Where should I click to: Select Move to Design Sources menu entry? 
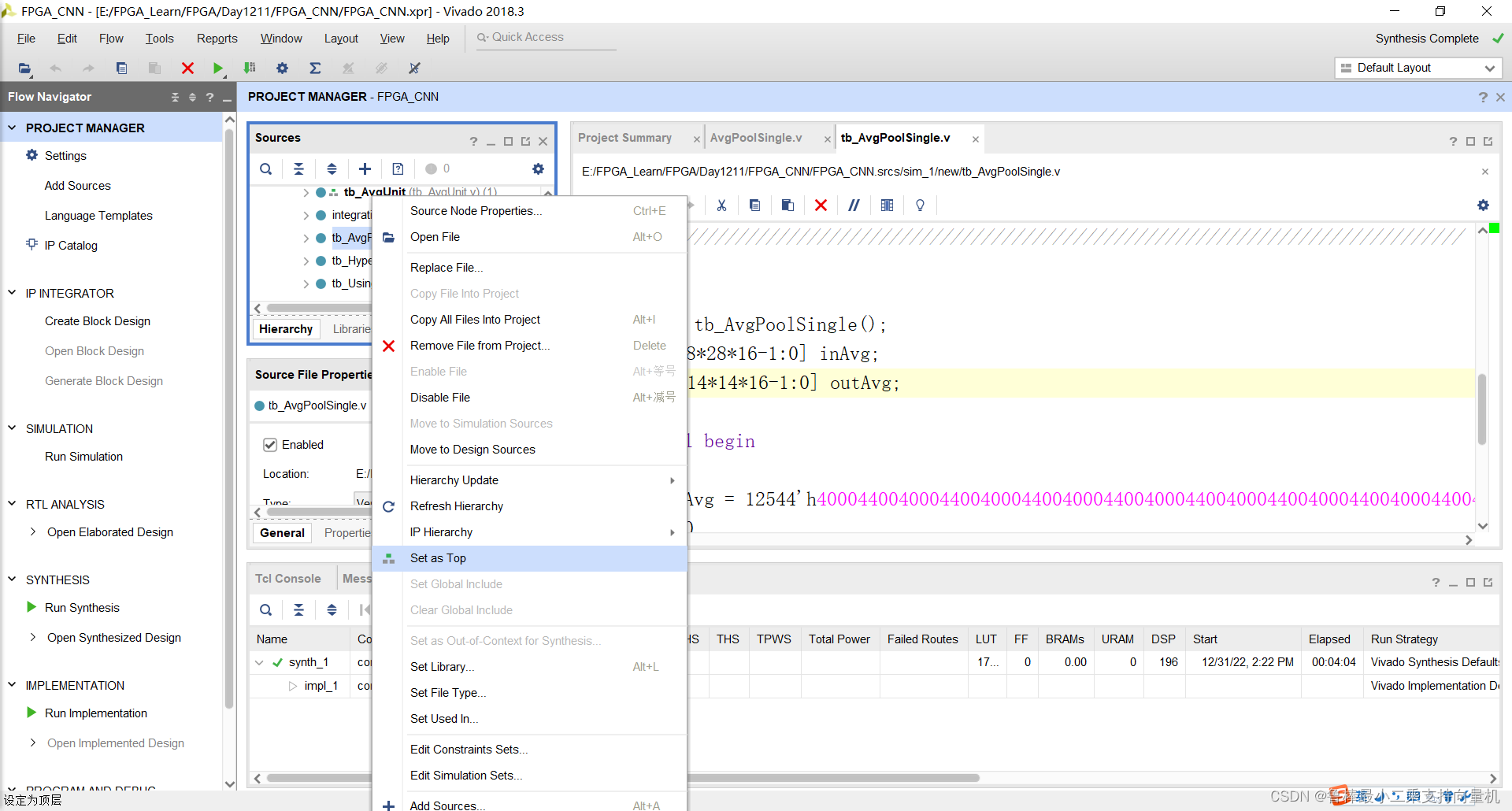tap(529, 450)
